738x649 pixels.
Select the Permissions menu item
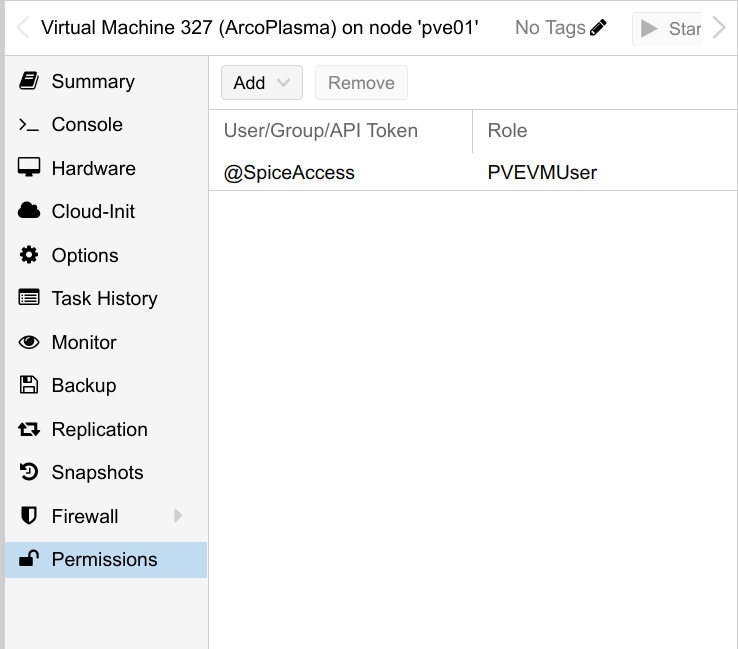coord(106,560)
